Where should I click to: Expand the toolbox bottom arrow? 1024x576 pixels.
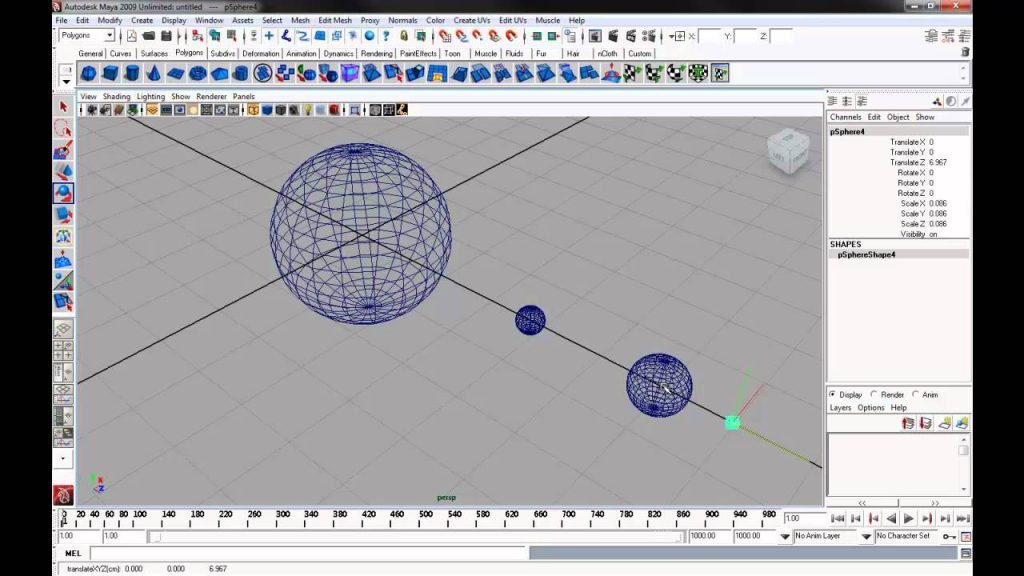(63, 458)
